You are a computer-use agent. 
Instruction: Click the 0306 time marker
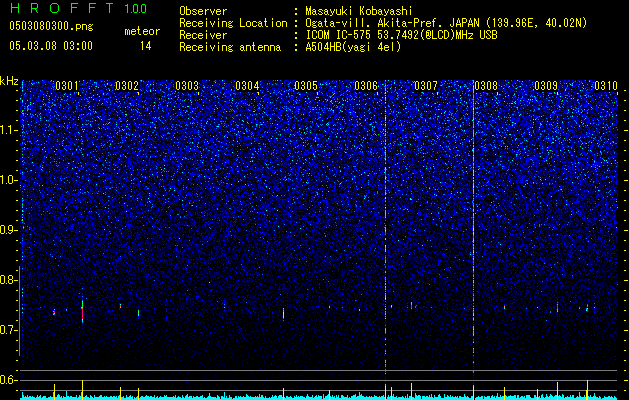pyautogui.click(x=366, y=86)
